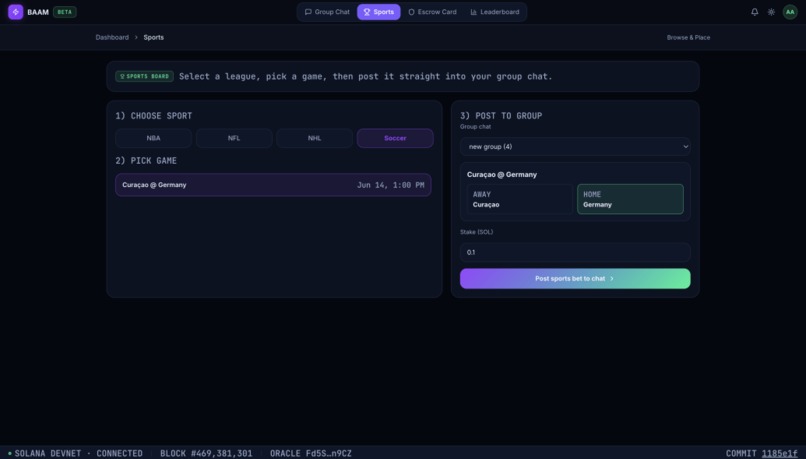
Task: Pick the Curaçao @ Germany game row
Action: coord(273,185)
